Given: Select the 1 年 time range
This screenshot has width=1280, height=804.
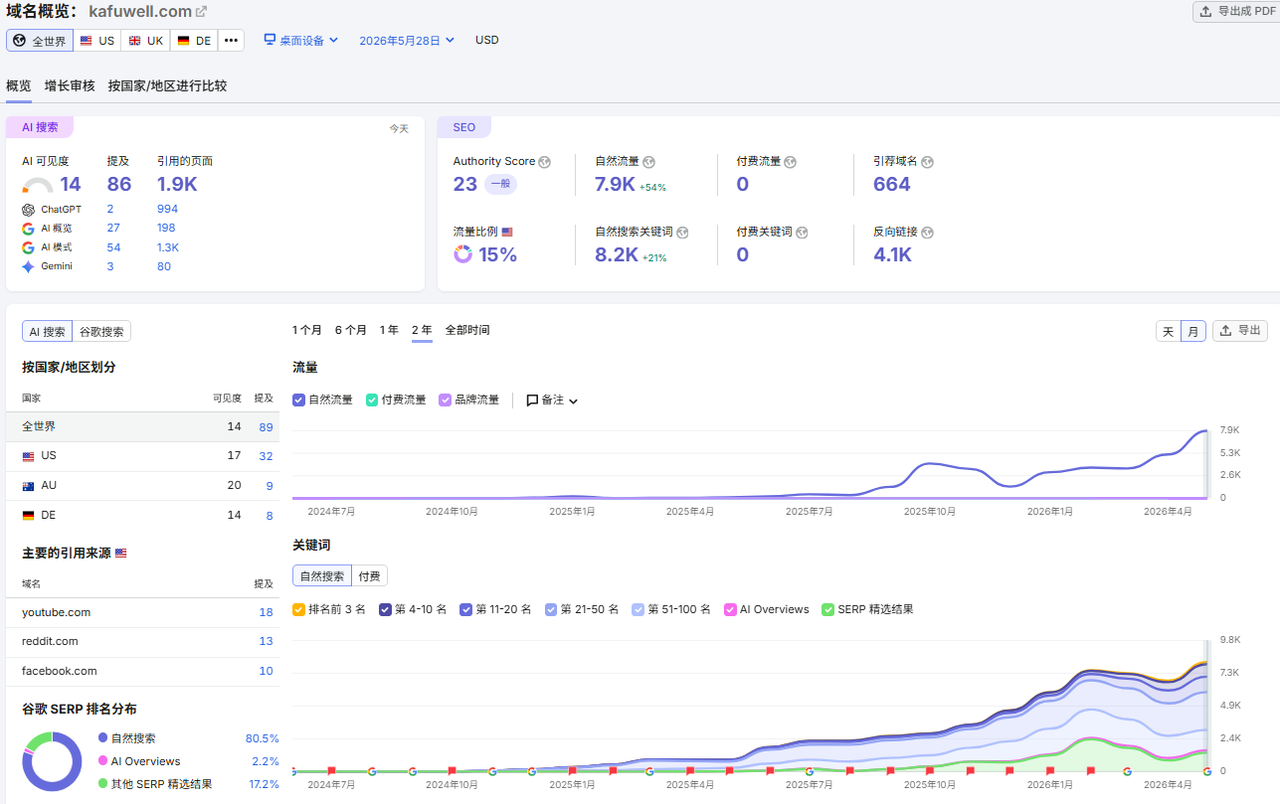Looking at the screenshot, I should click(x=389, y=330).
